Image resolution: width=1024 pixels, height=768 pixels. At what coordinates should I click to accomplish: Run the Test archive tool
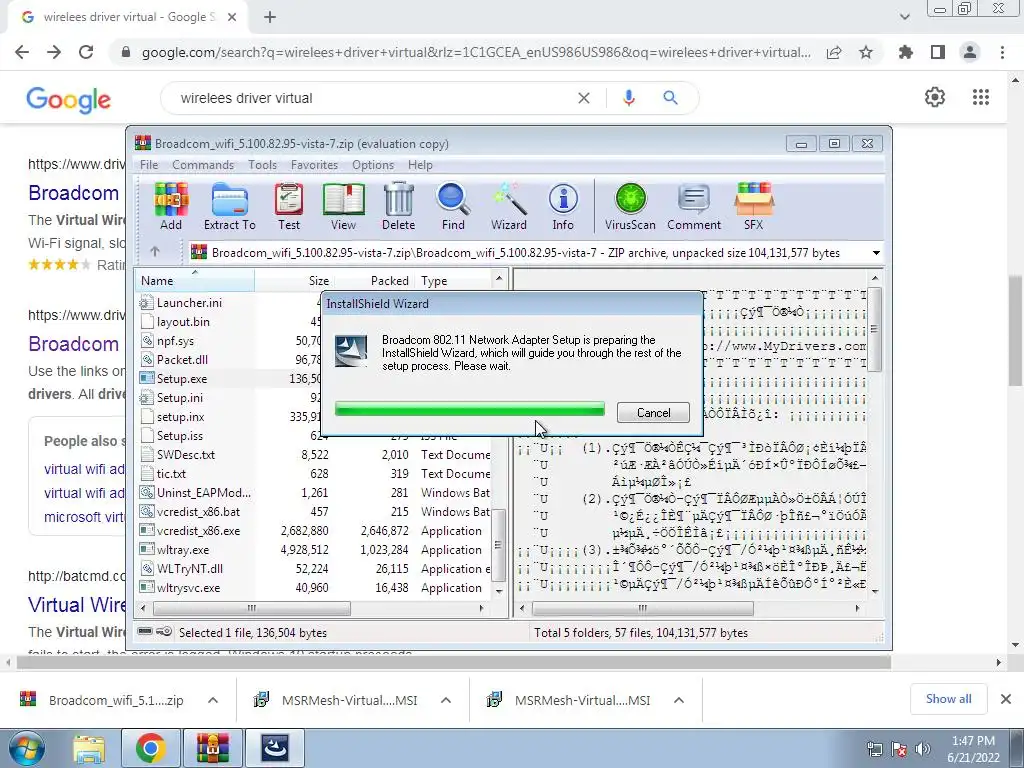(289, 206)
